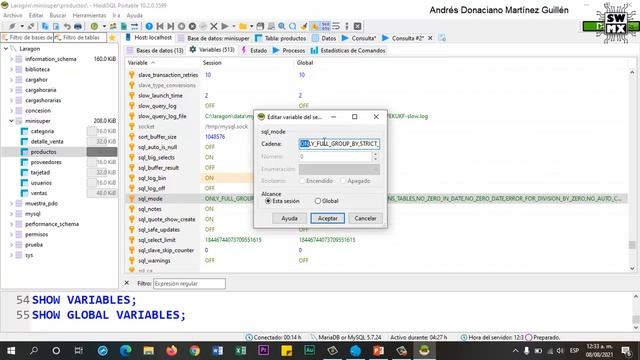Click the go to first row icon

160,26
